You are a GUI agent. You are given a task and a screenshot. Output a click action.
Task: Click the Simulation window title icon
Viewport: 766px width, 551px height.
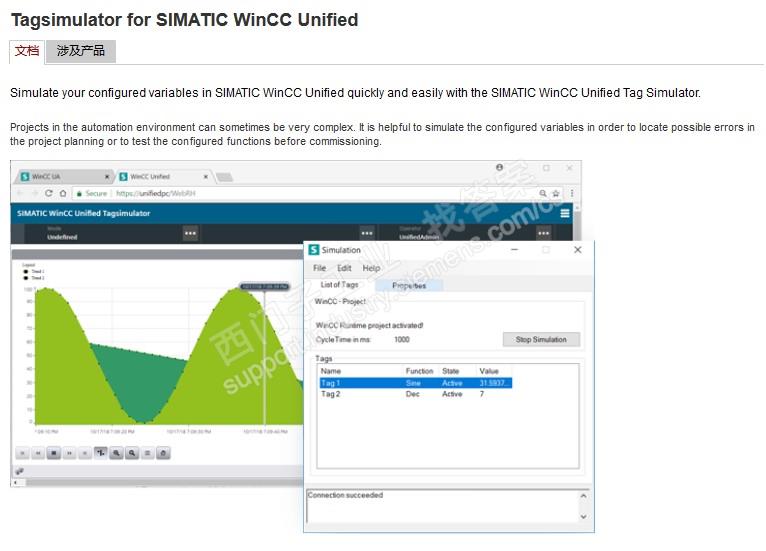tap(314, 250)
